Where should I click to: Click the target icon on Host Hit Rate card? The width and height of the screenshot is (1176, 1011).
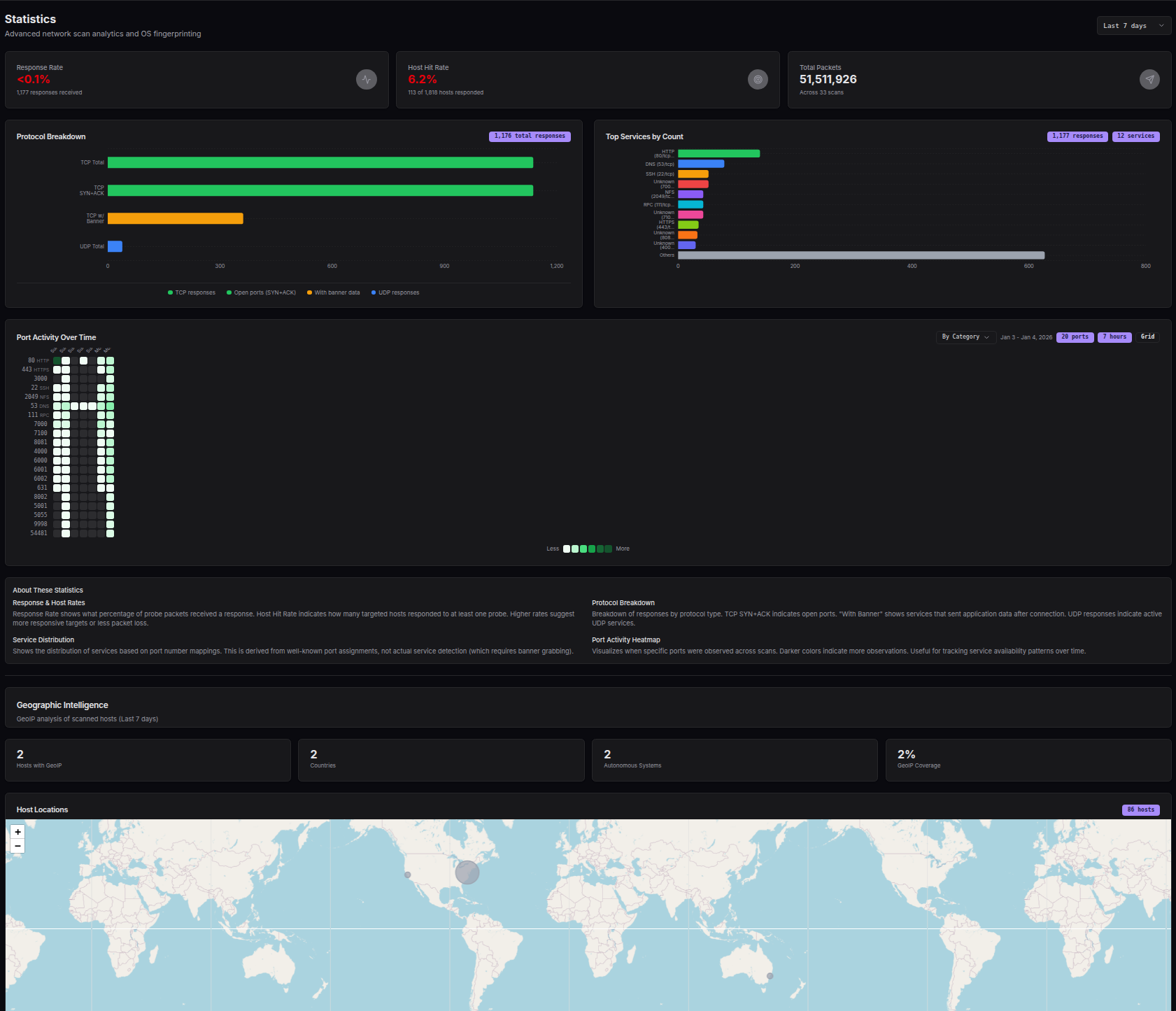pos(758,79)
